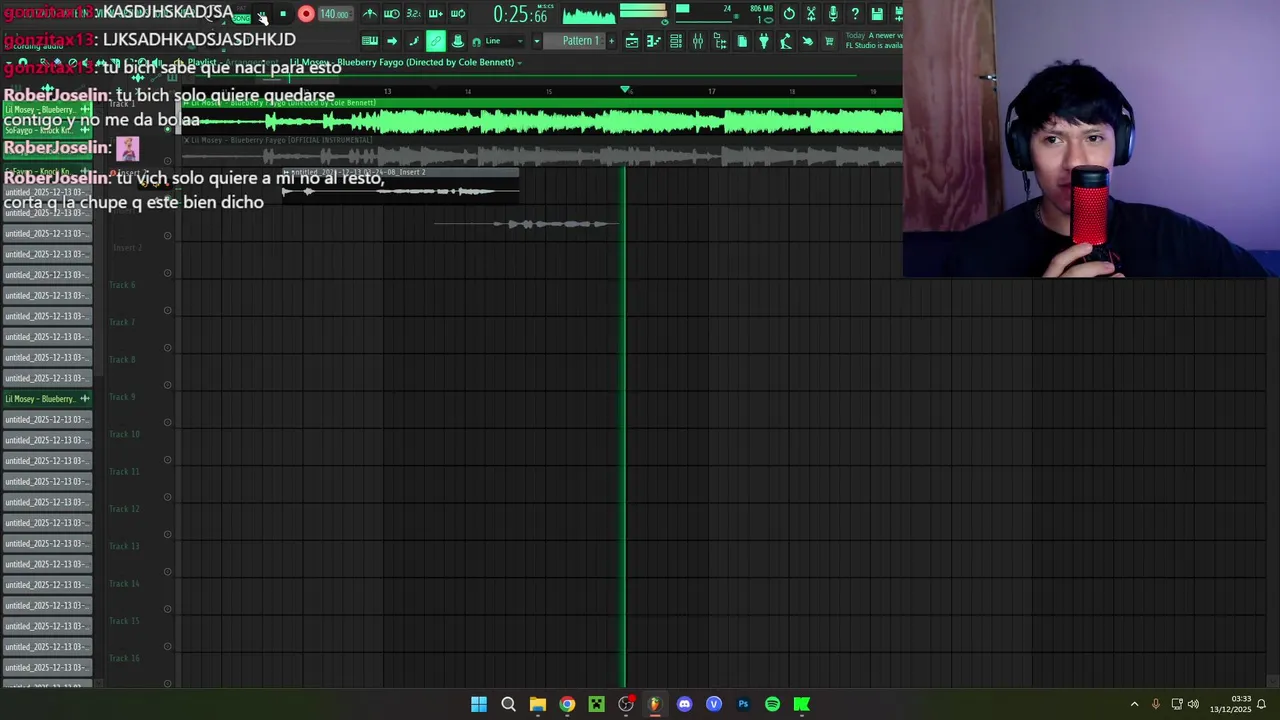The height and width of the screenshot is (720, 1280).
Task: Open the Channel rack icon
Action: click(x=676, y=41)
